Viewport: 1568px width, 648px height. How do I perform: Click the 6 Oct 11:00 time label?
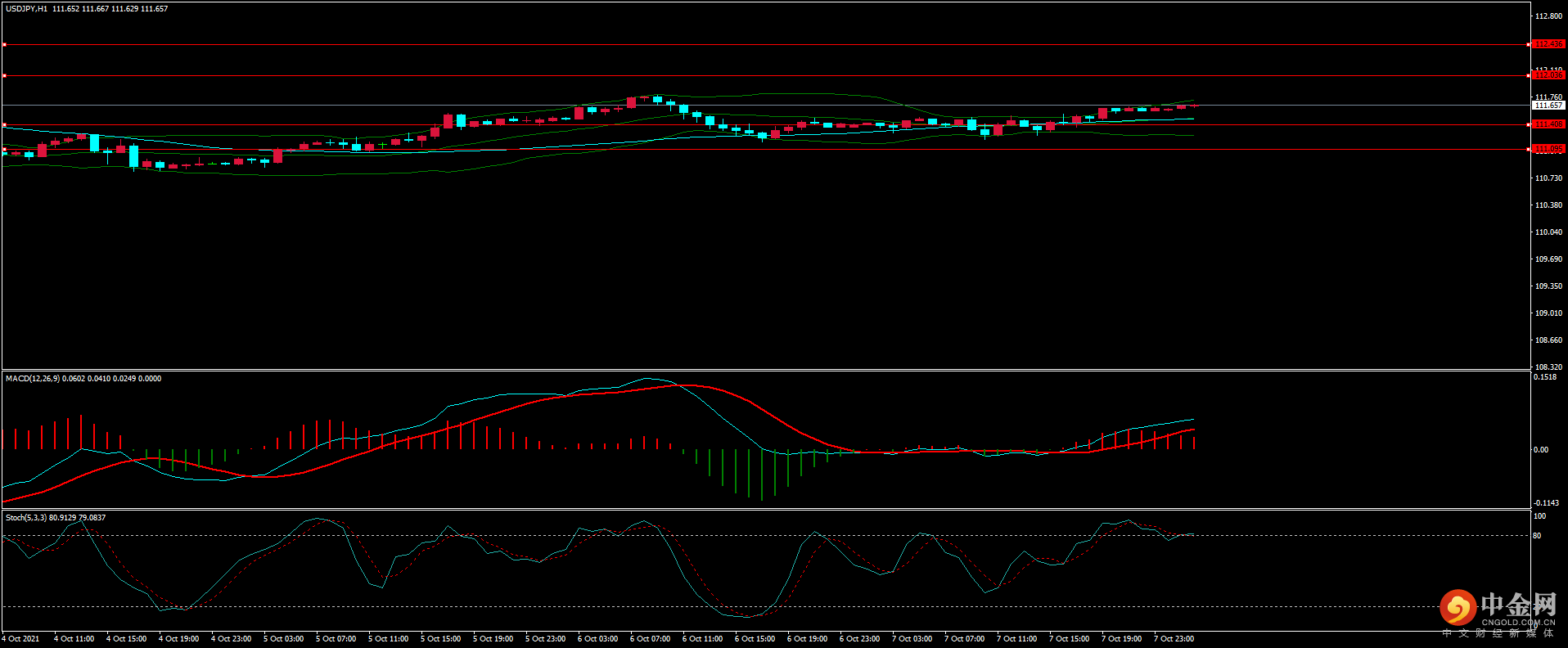(x=702, y=639)
